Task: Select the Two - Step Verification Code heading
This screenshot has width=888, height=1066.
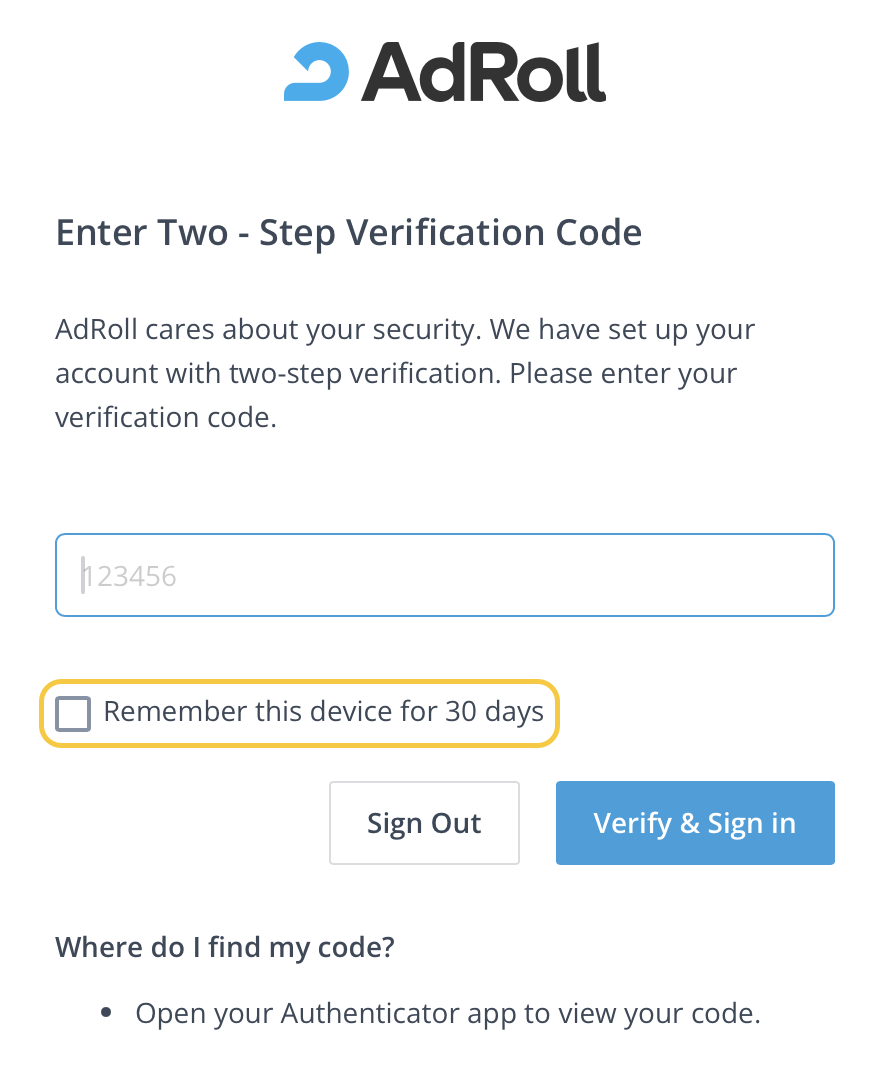Action: click(348, 233)
